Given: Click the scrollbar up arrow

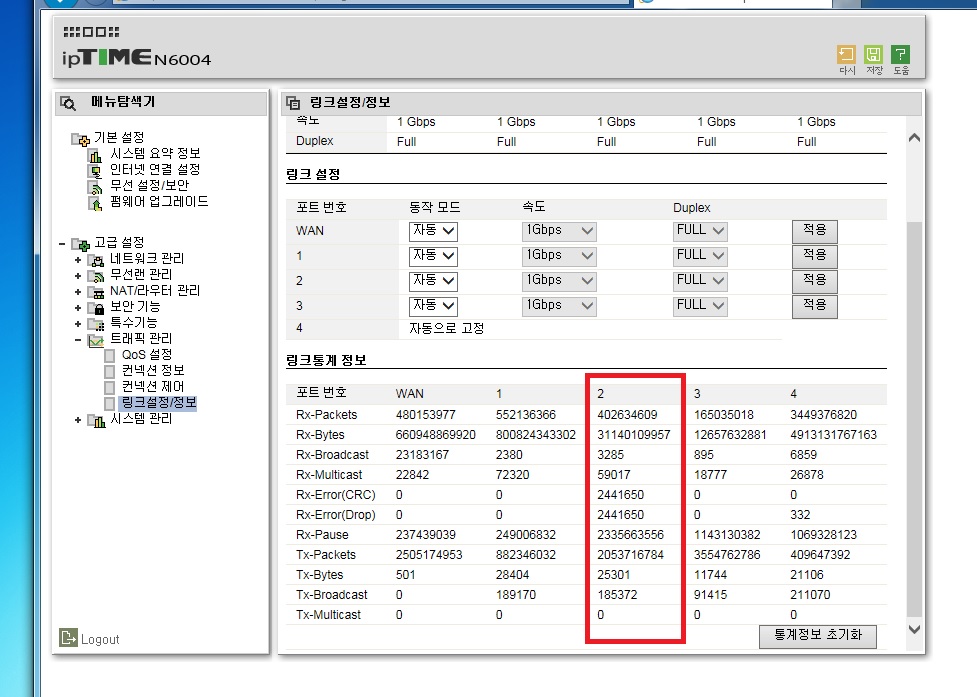Looking at the screenshot, I should point(914,138).
